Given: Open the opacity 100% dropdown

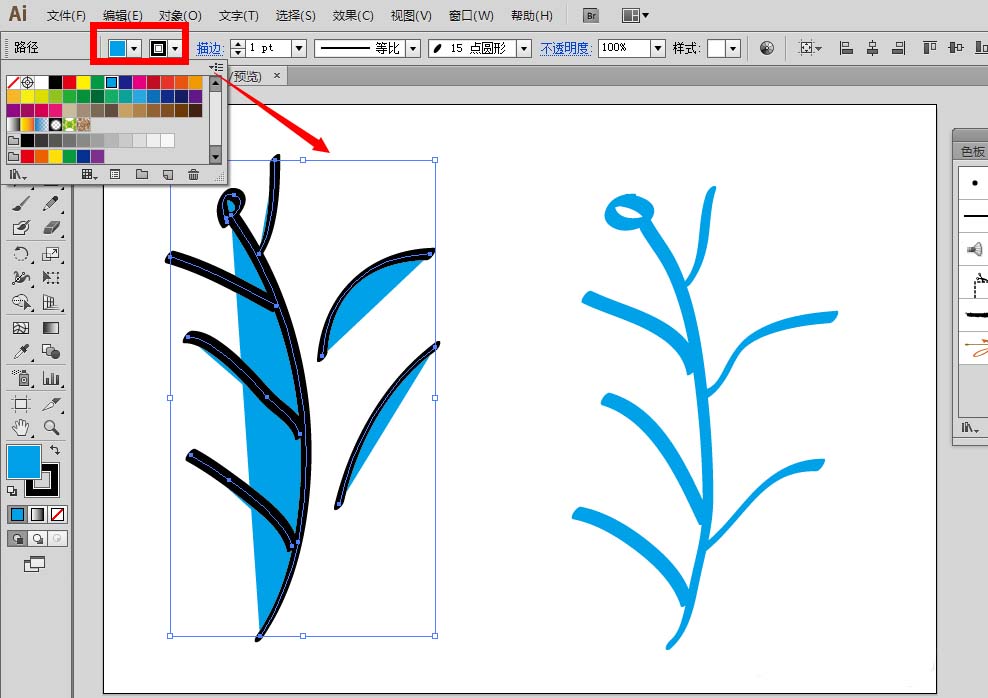Looking at the screenshot, I should click(658, 49).
